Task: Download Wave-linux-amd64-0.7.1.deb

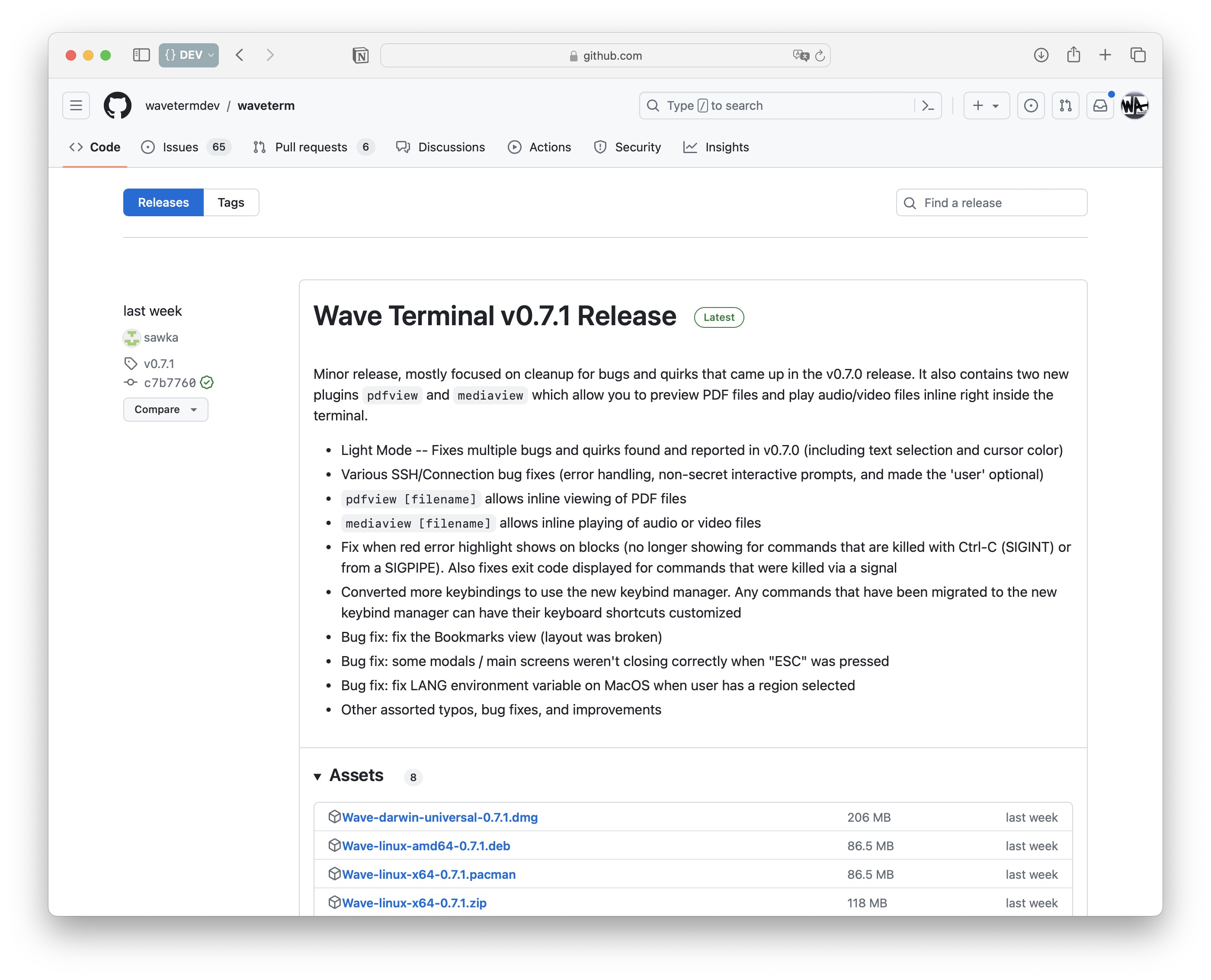Action: (426, 845)
